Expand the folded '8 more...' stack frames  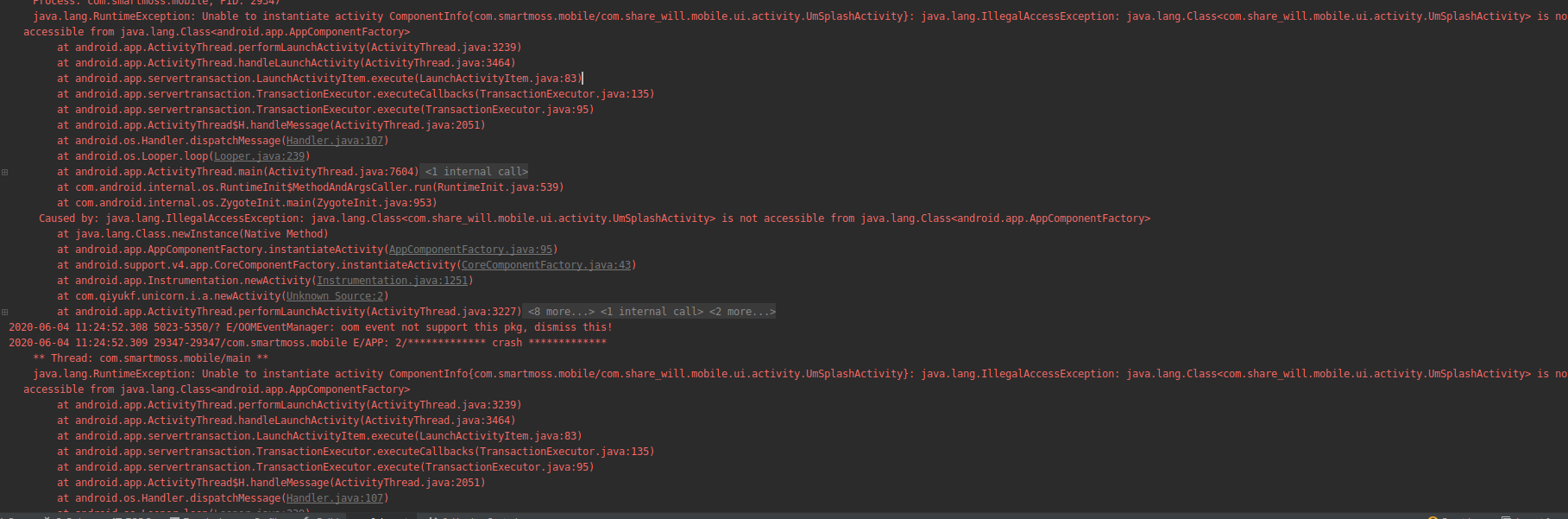click(x=561, y=312)
